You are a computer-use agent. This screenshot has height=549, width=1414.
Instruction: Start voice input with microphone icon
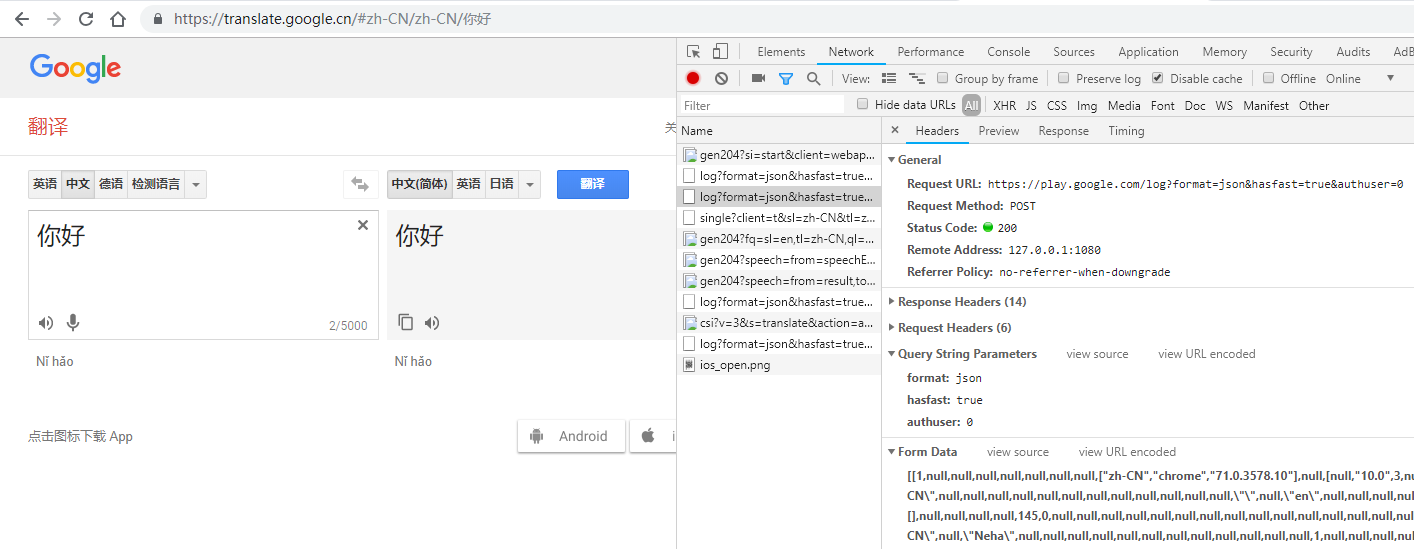click(x=73, y=322)
